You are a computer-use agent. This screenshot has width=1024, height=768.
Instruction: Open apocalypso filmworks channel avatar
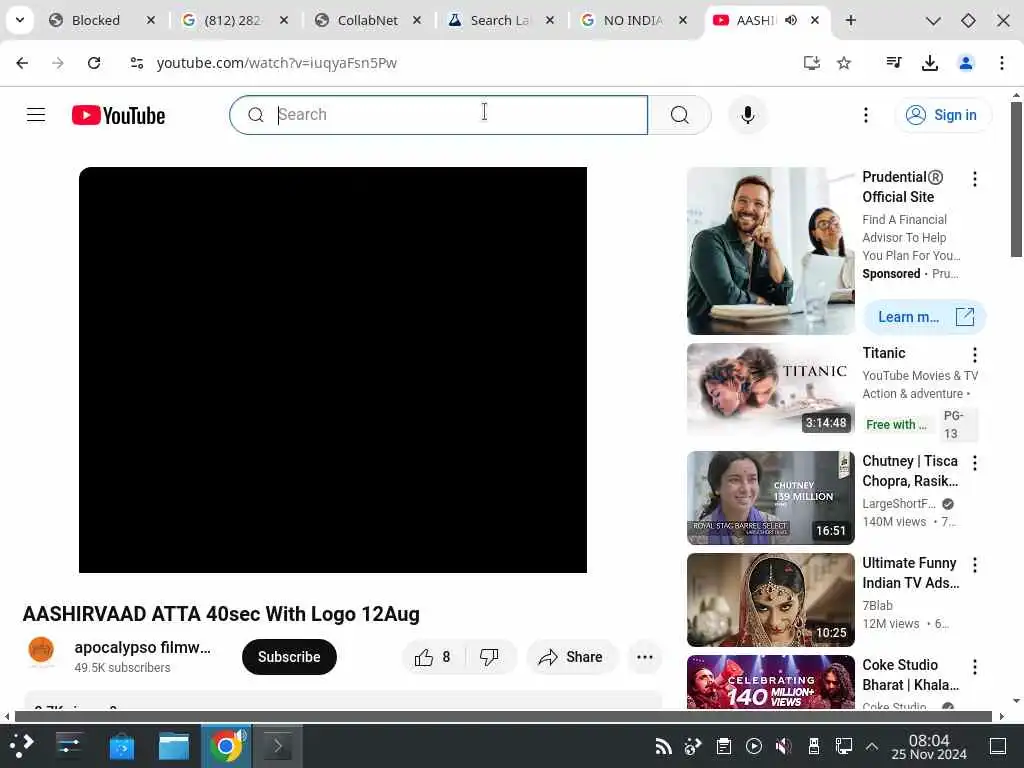pyautogui.click(x=41, y=650)
